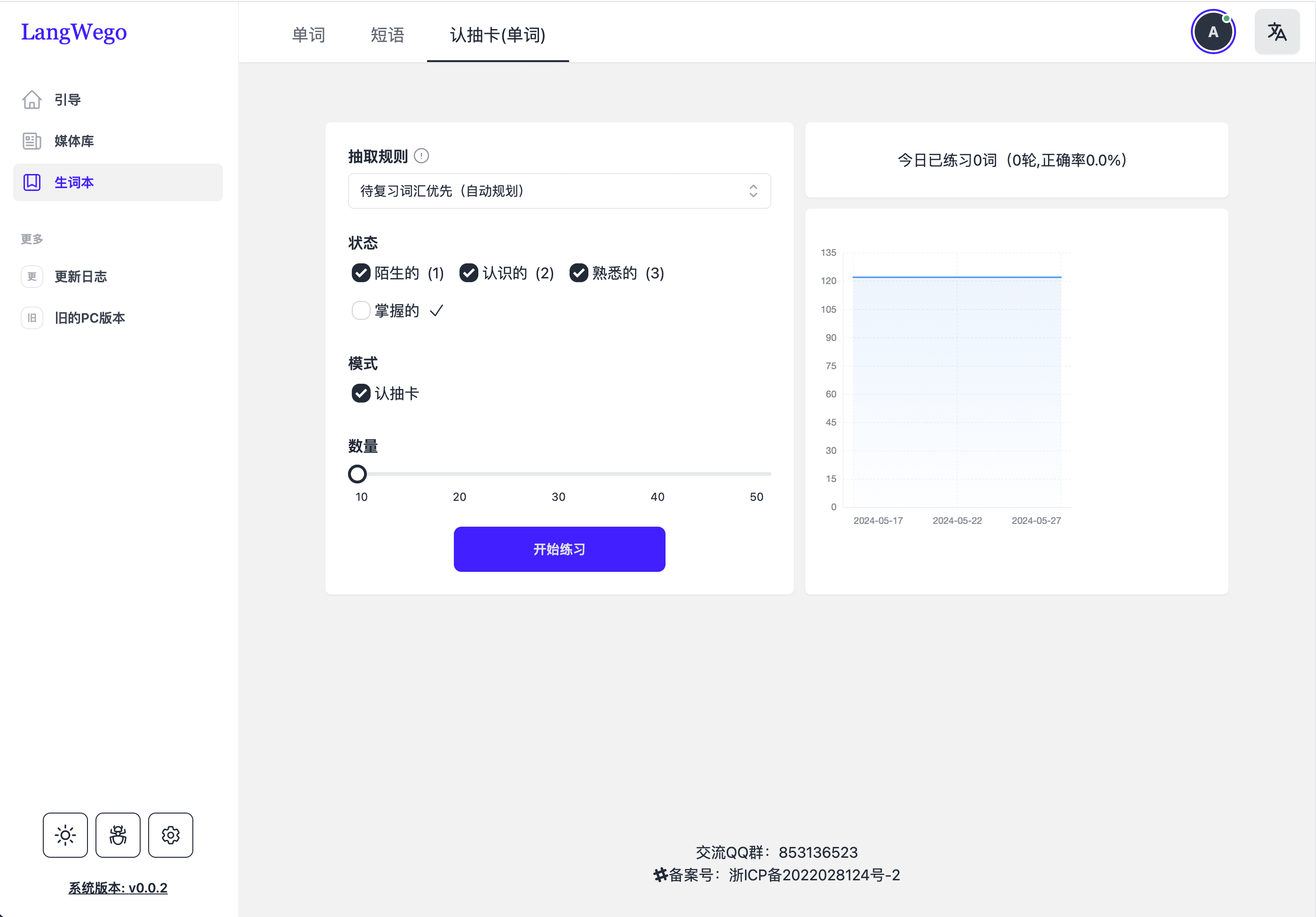Open 更新日志 sidebar entry

point(118,276)
